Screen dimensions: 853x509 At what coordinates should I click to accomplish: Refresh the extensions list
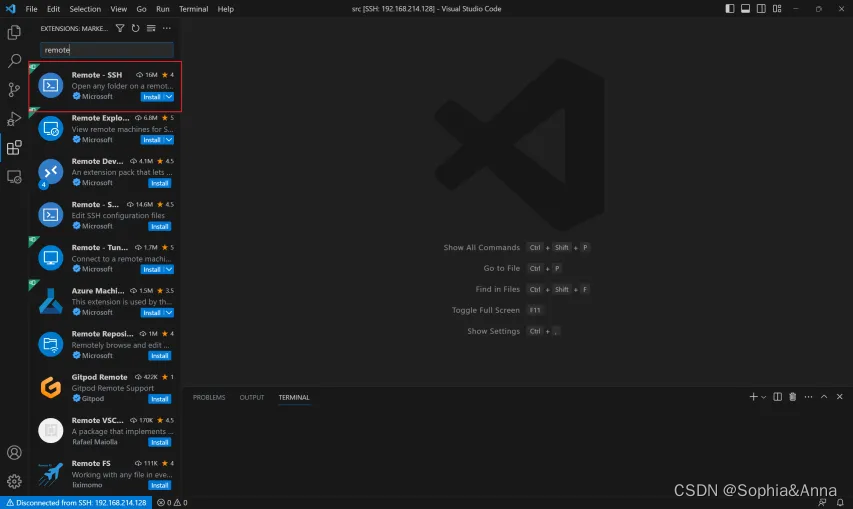(x=135, y=28)
